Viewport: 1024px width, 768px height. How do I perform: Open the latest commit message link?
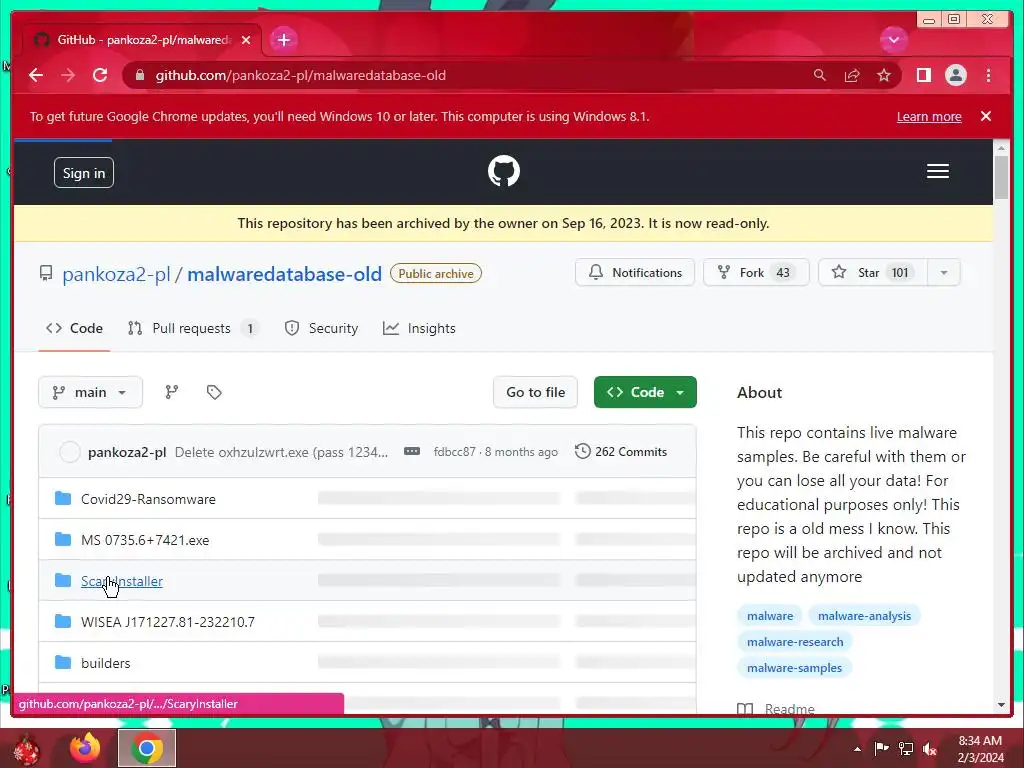point(281,452)
